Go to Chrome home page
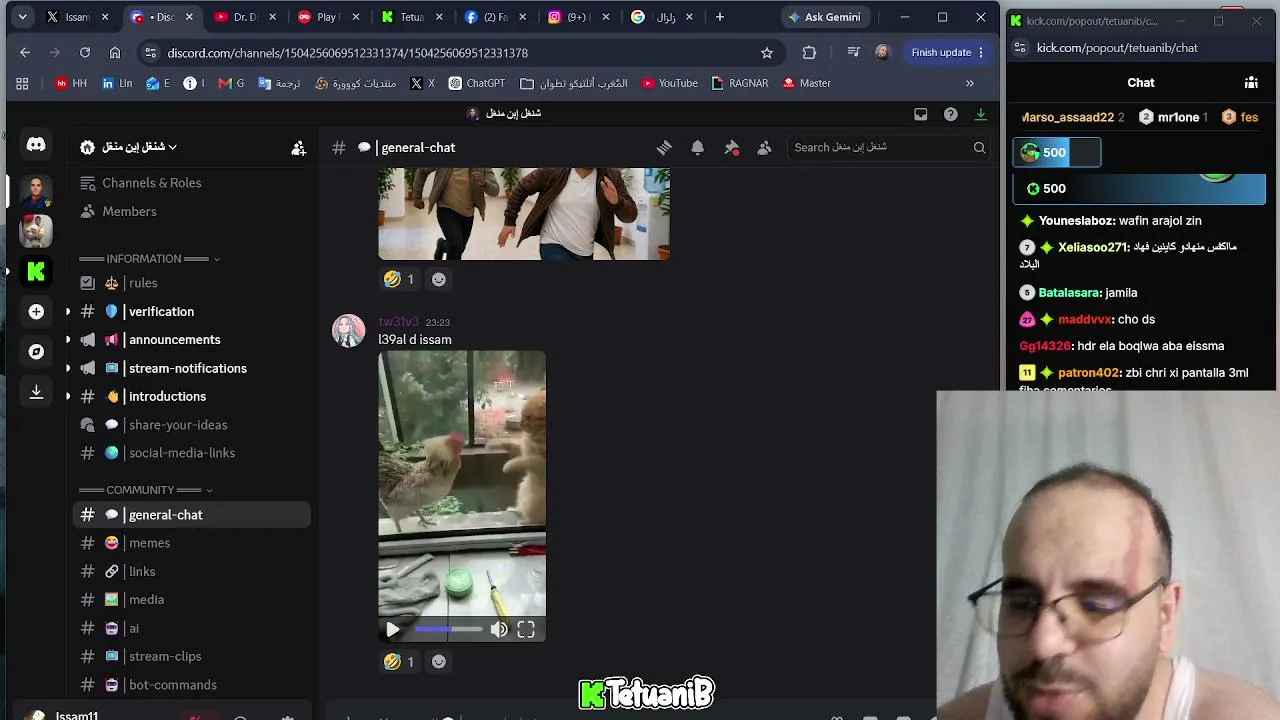 pos(115,53)
